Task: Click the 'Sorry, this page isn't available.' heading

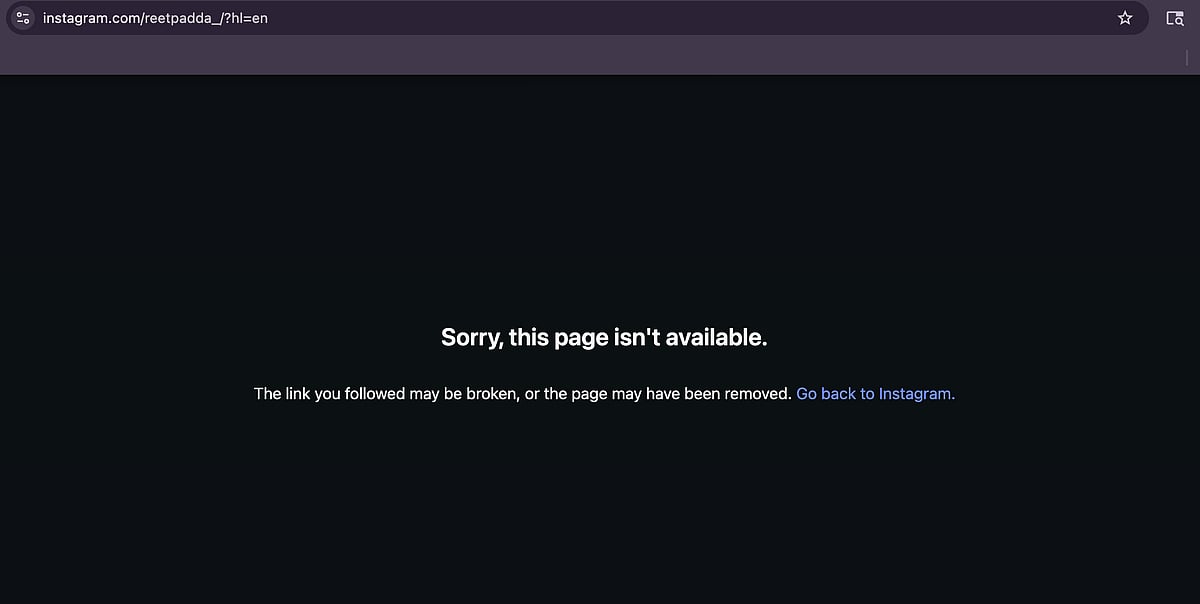Action: coord(604,337)
